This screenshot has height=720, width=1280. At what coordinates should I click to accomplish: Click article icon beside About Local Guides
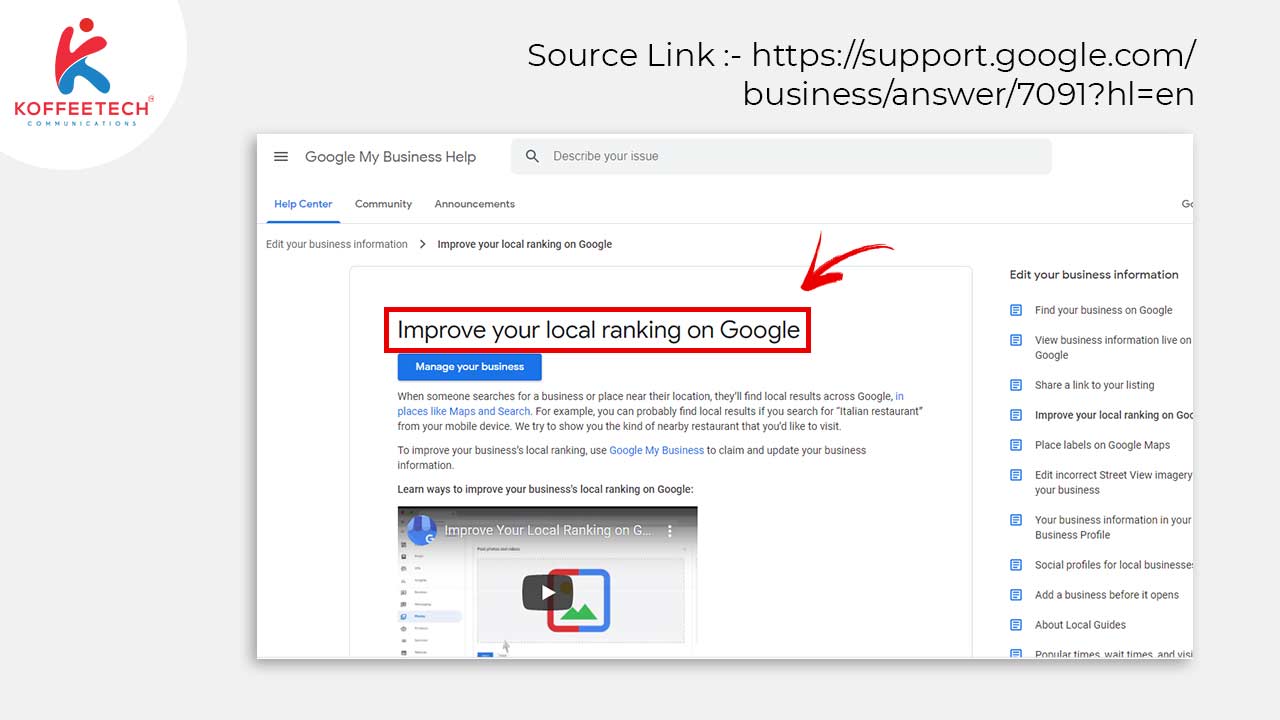pyautogui.click(x=1016, y=625)
